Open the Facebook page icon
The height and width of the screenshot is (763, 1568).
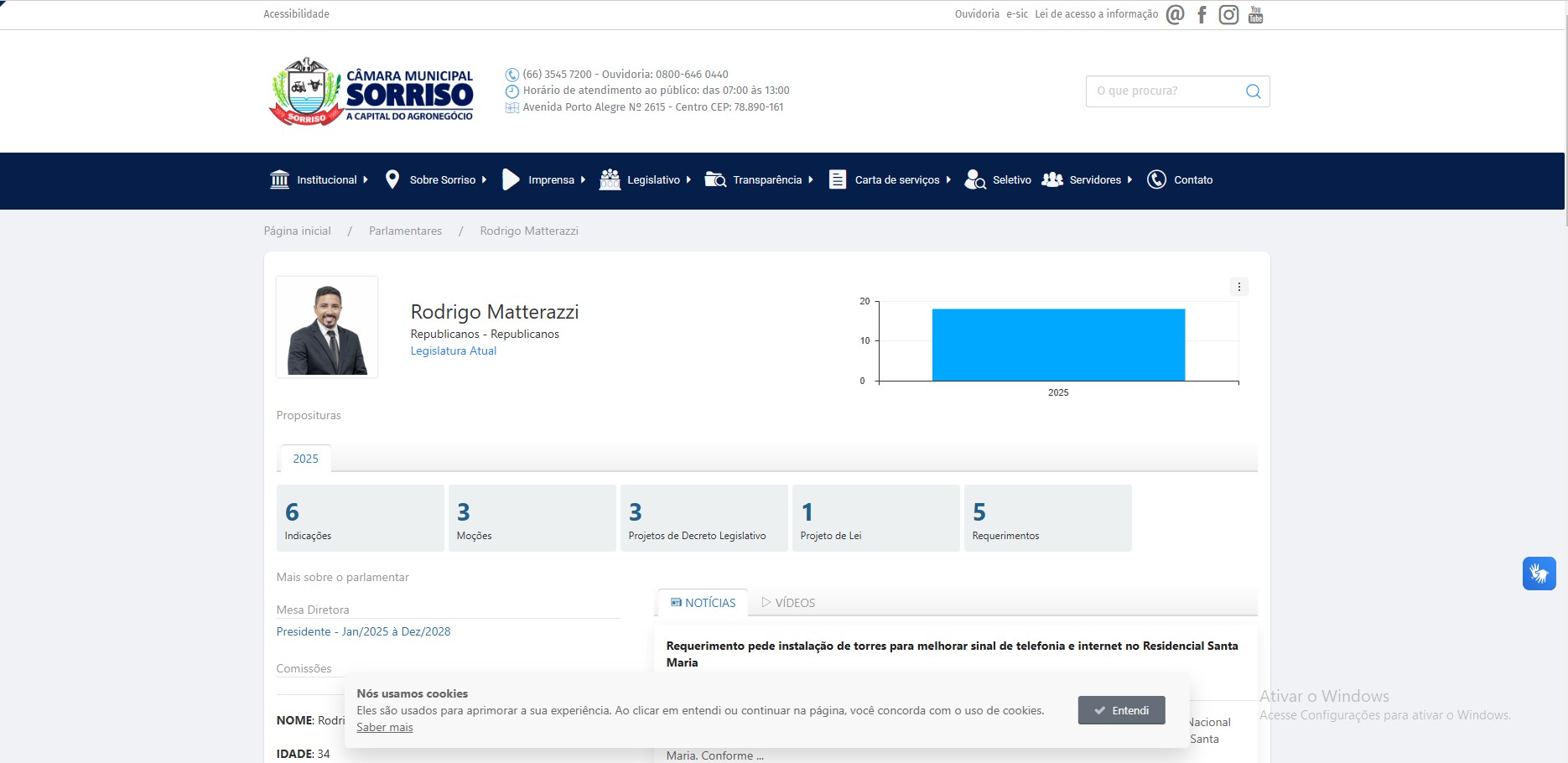click(x=1202, y=15)
